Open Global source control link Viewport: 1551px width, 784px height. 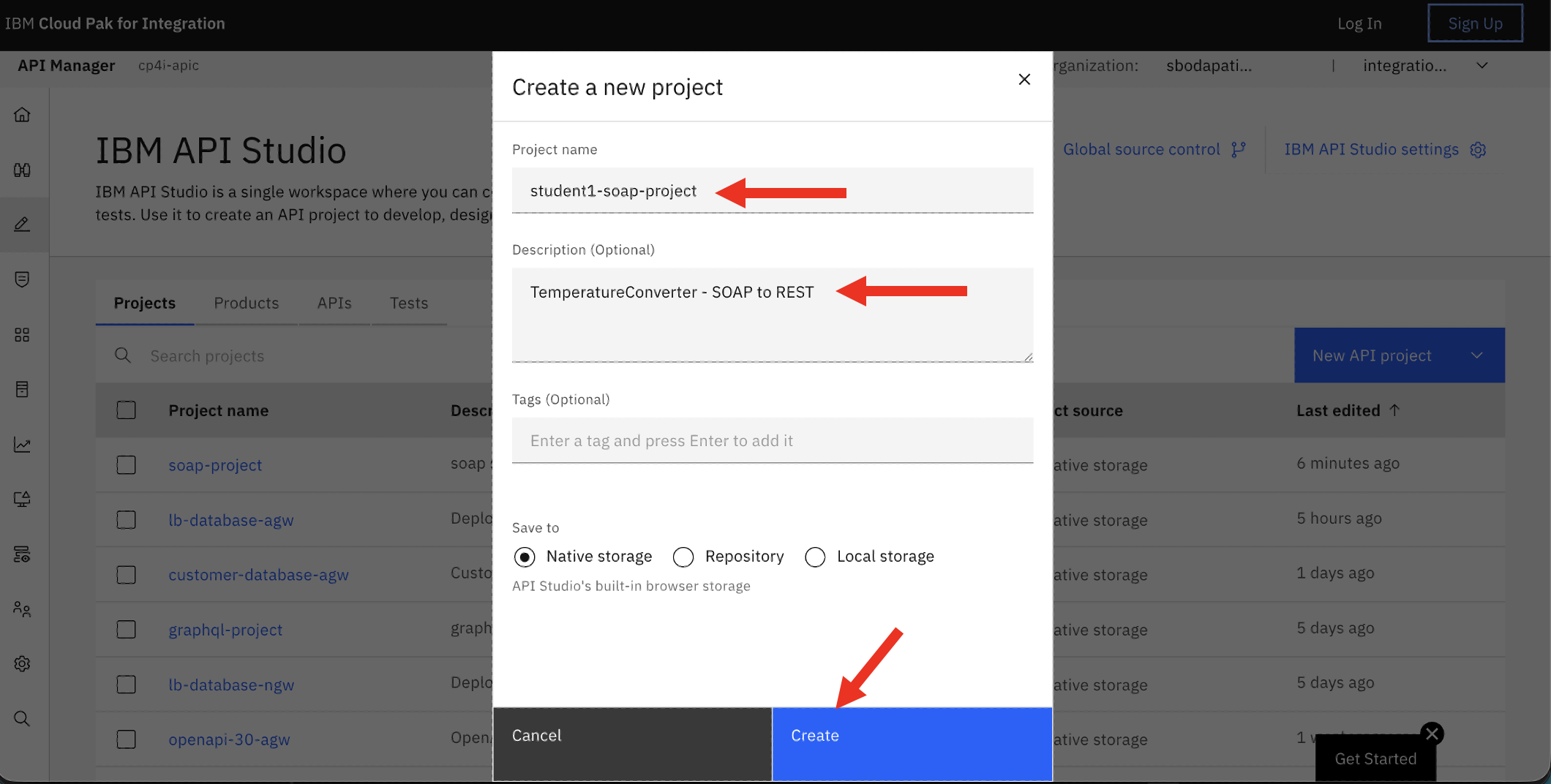tap(1141, 149)
